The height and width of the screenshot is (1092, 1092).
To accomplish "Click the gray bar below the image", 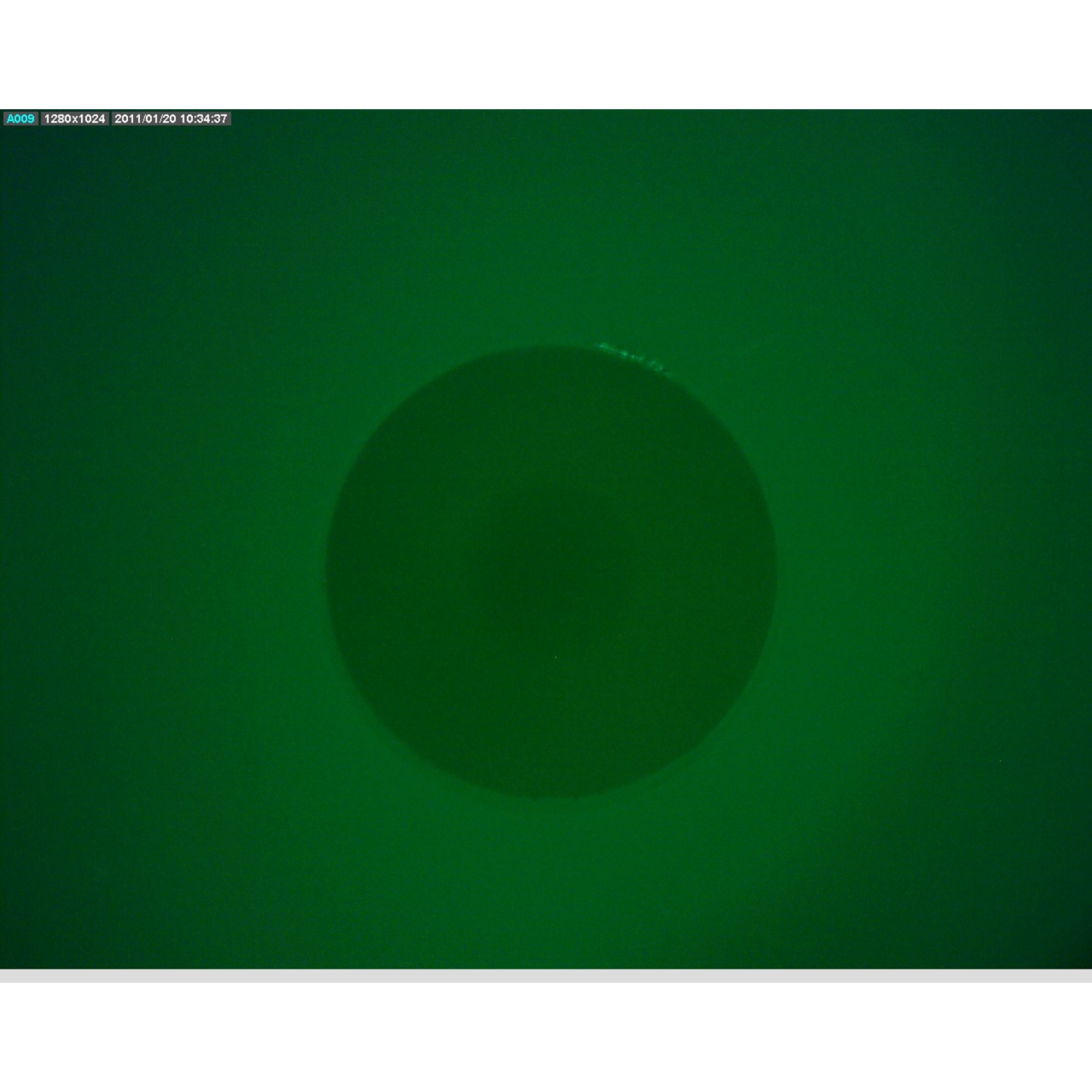I will click(x=546, y=976).
